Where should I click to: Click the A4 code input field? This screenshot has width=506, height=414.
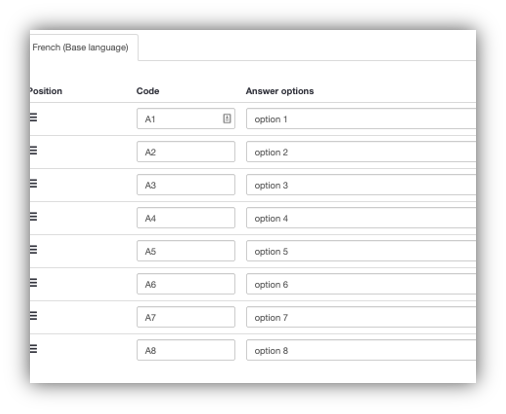[x=186, y=218]
